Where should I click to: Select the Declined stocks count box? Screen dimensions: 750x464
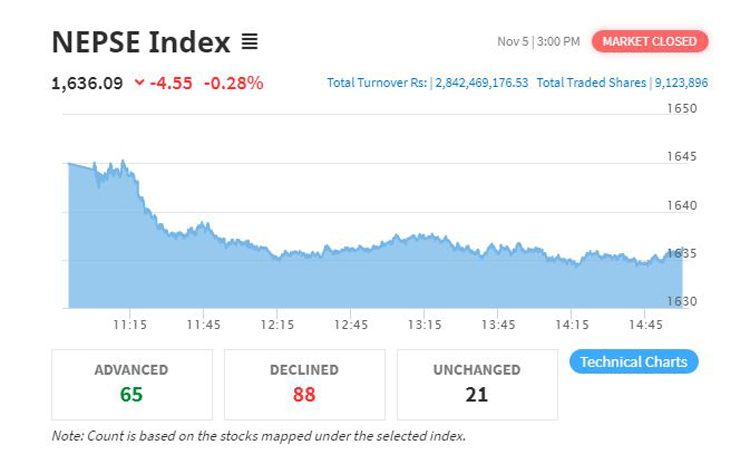[x=304, y=384]
